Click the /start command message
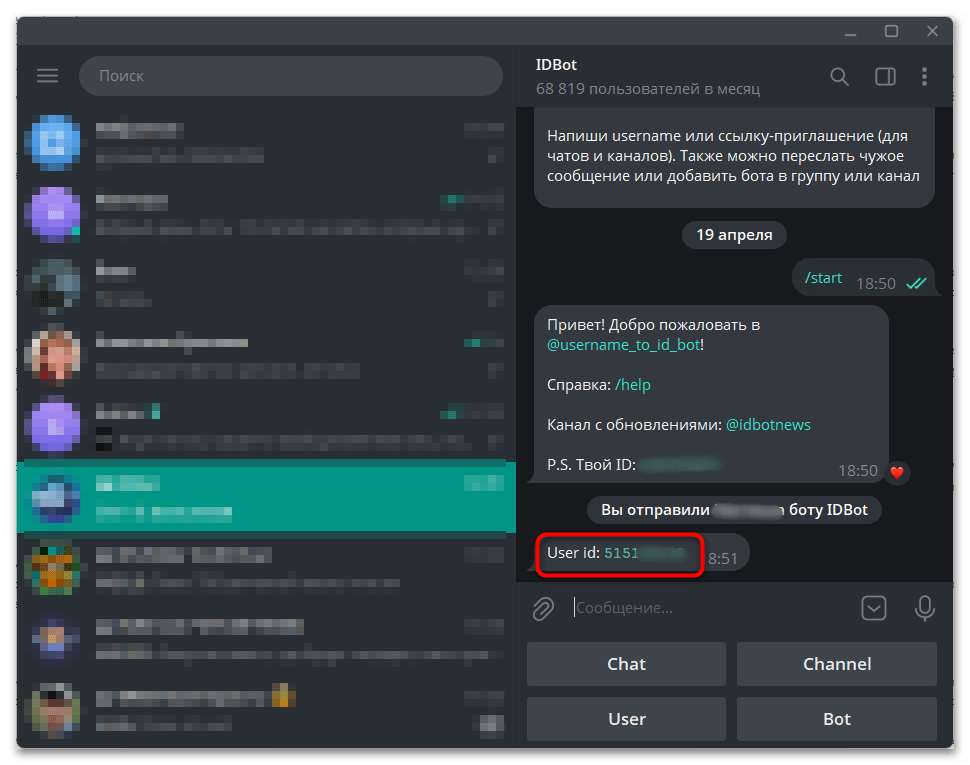The image size is (970, 765). (x=823, y=278)
